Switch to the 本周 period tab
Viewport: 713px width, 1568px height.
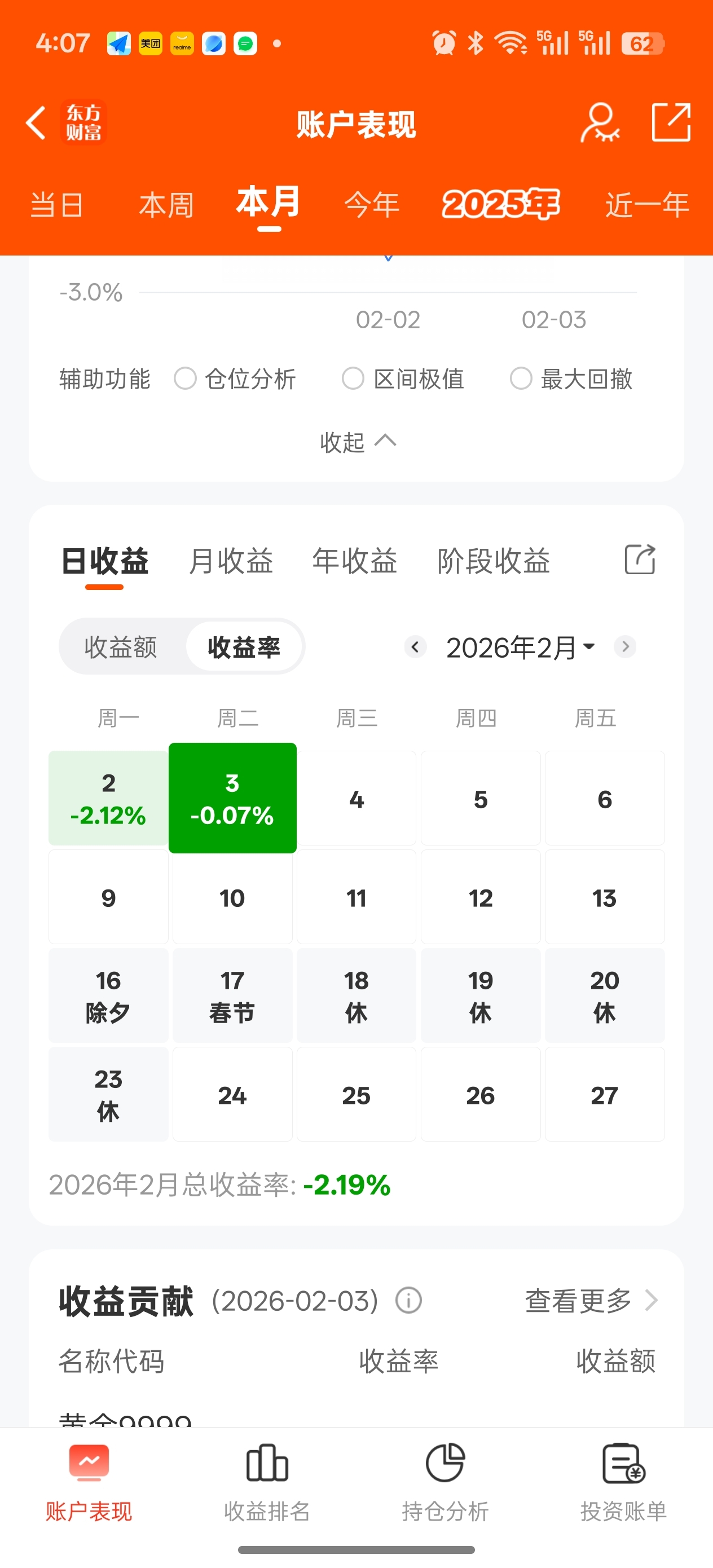pyautogui.click(x=166, y=205)
